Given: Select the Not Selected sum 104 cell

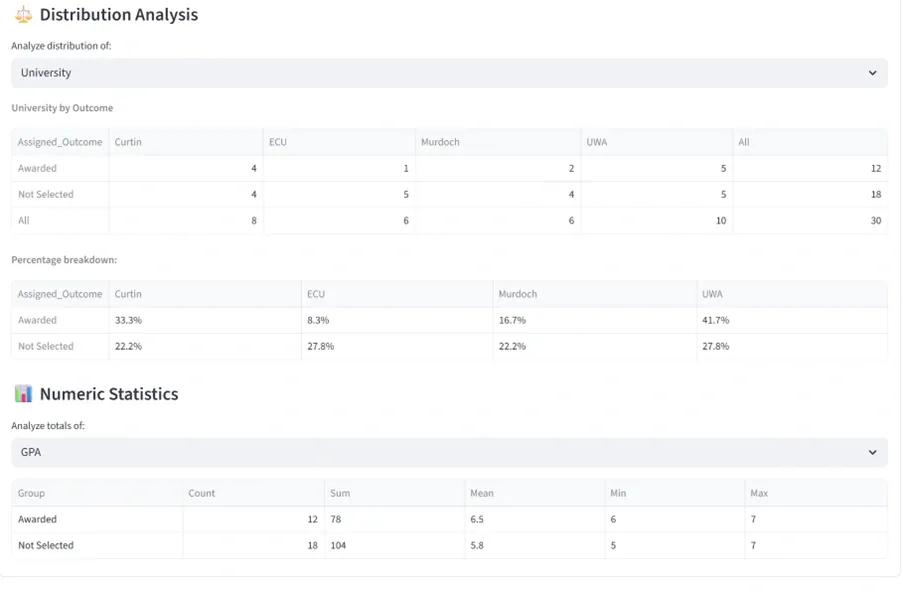Looking at the screenshot, I should pos(342,545).
